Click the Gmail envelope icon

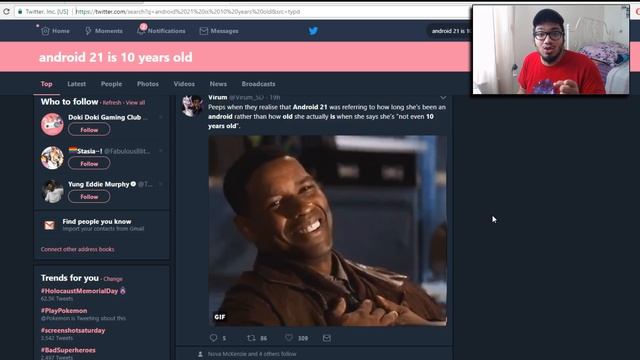click(x=49, y=225)
